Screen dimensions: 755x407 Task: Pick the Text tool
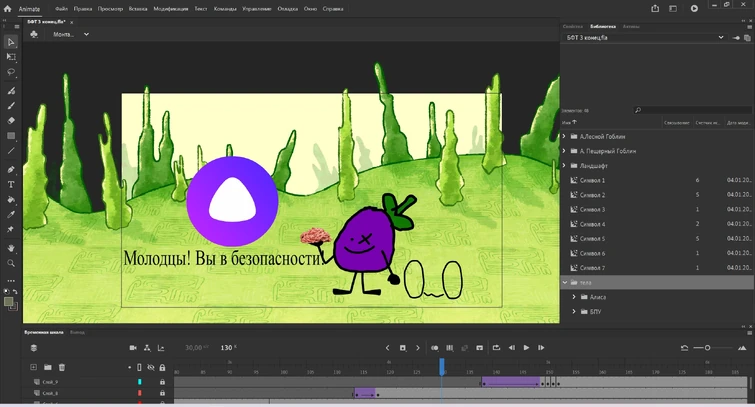[x=11, y=184]
